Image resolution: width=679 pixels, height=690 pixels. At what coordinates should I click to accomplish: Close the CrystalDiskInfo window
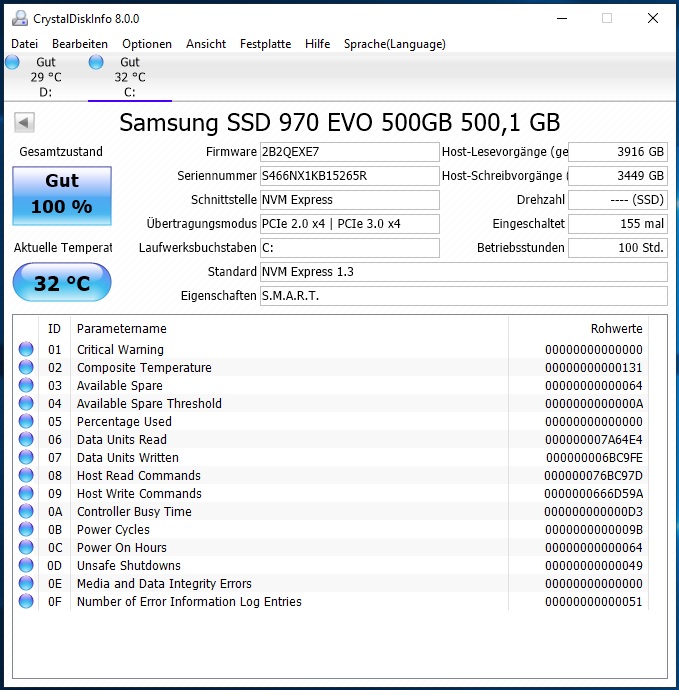pyautogui.click(x=653, y=18)
